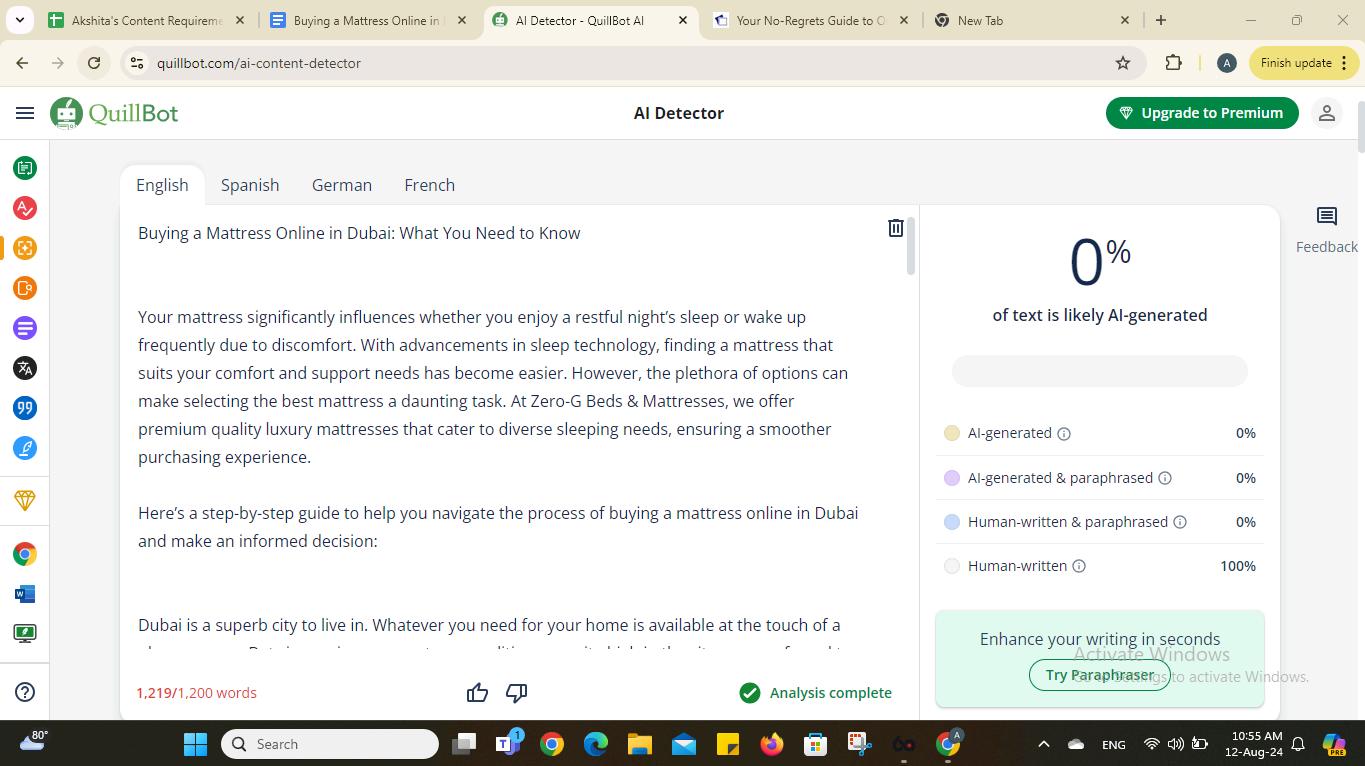Give thumbs up feedback on analysis
Viewport: 1365px width, 766px height.
point(477,692)
